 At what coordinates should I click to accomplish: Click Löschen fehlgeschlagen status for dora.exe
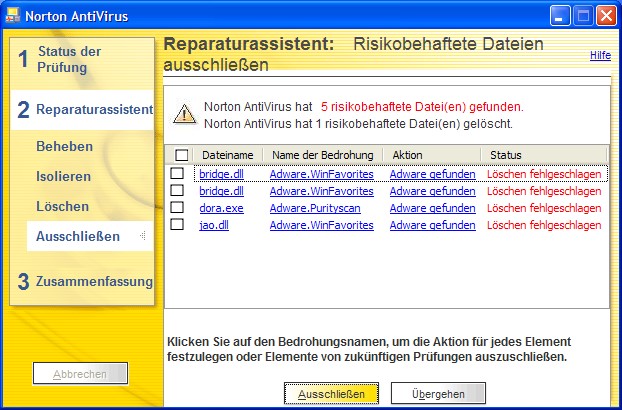tap(544, 208)
